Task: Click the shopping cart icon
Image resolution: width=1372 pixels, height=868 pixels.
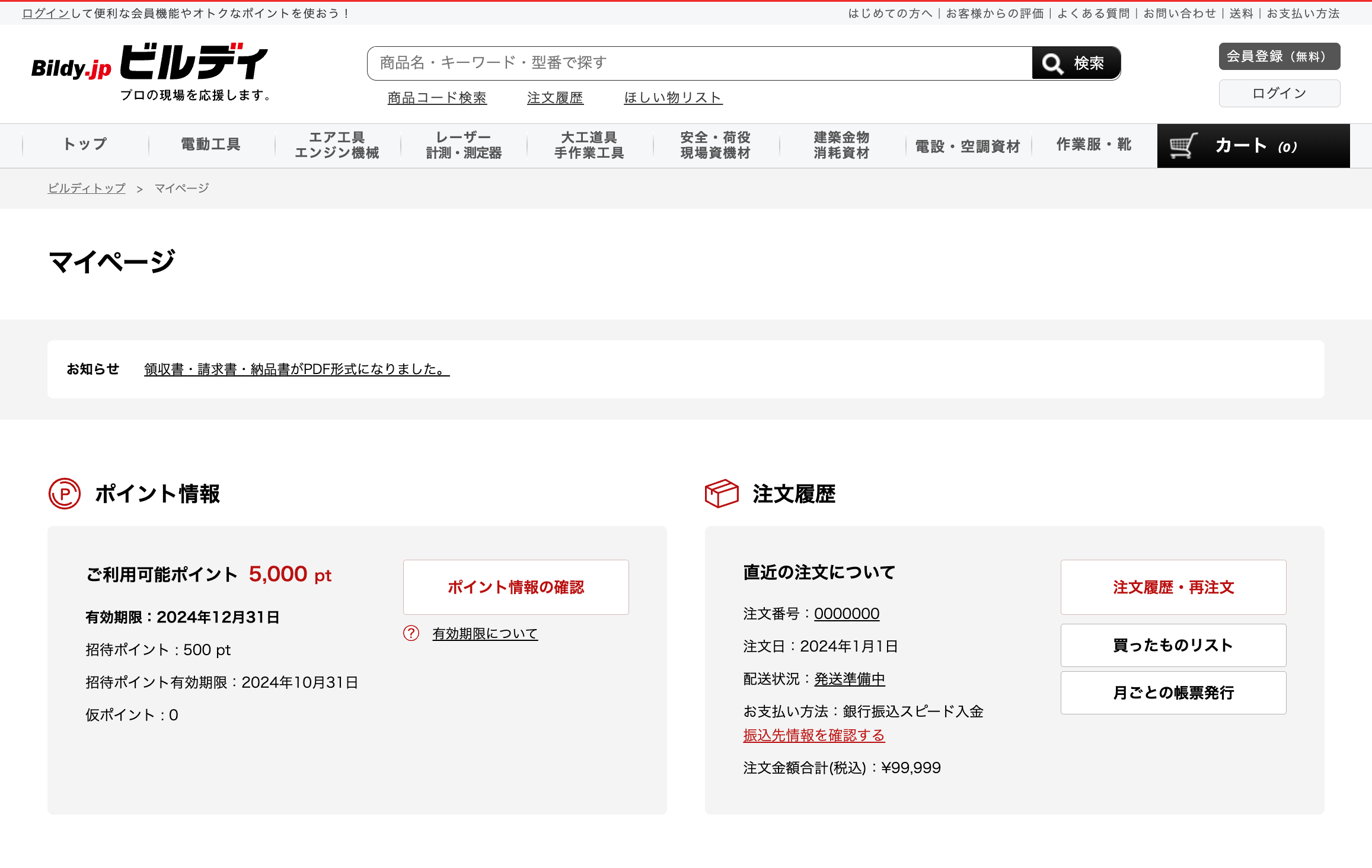Action: pyautogui.click(x=1183, y=146)
